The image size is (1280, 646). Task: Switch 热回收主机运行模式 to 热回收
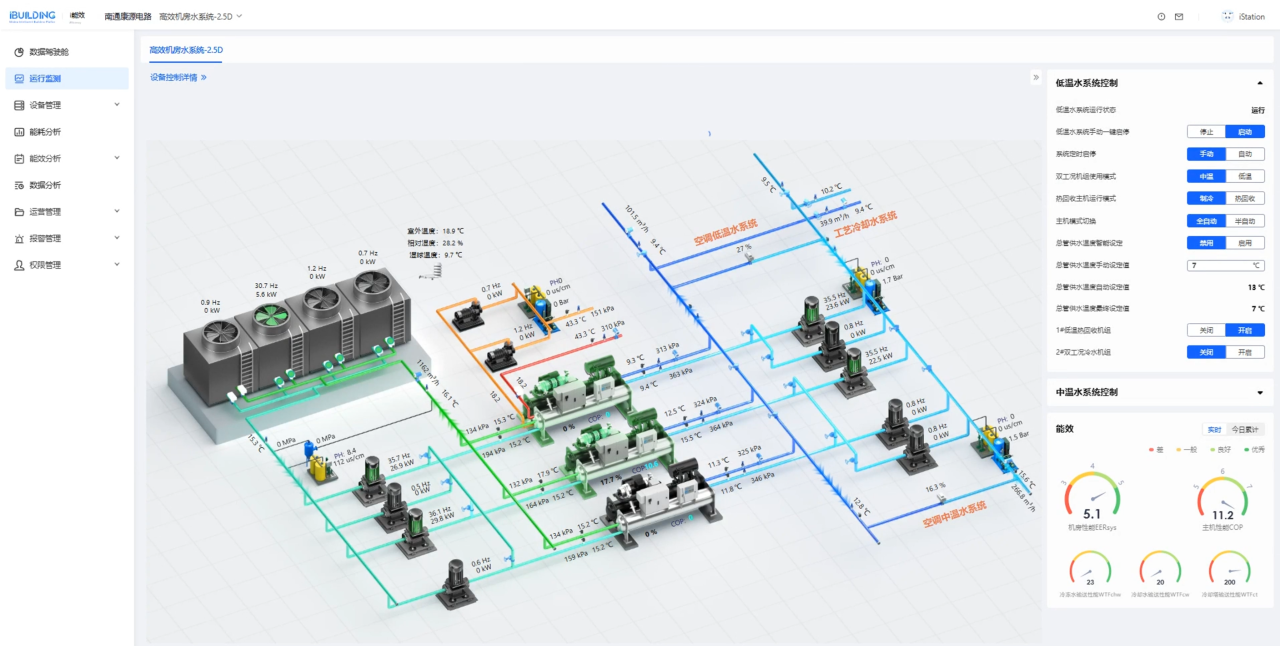[1245, 198]
